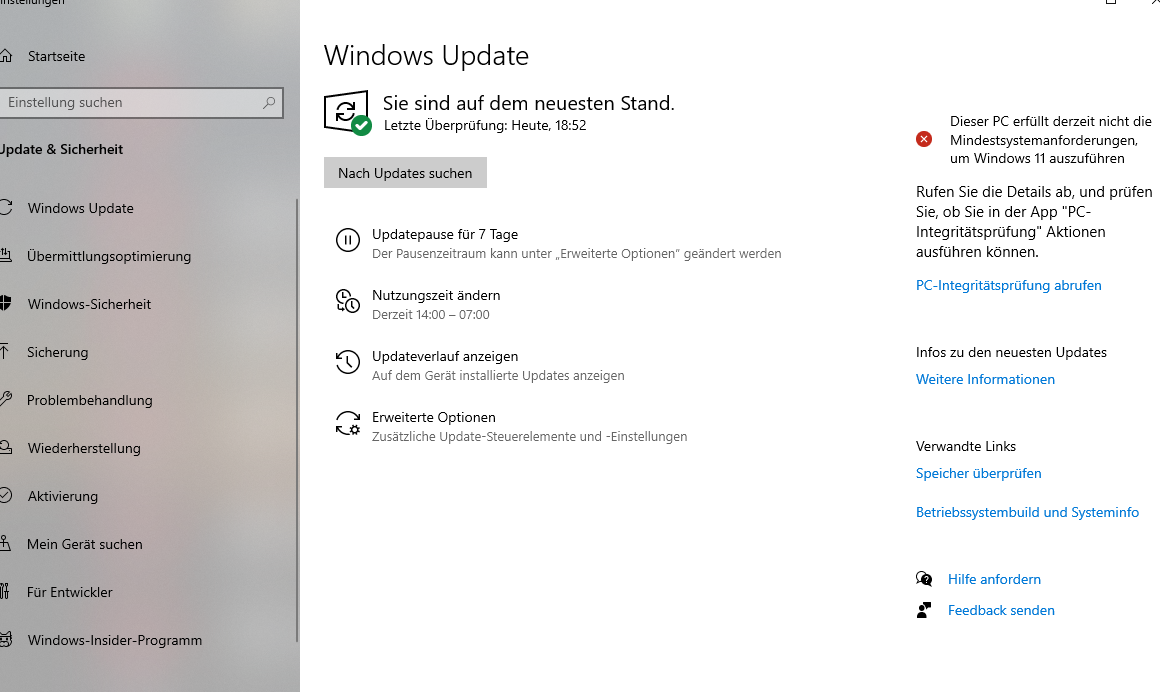Click 'Letzte Überprüfung: Heute, 18:52' text

tap(485, 125)
